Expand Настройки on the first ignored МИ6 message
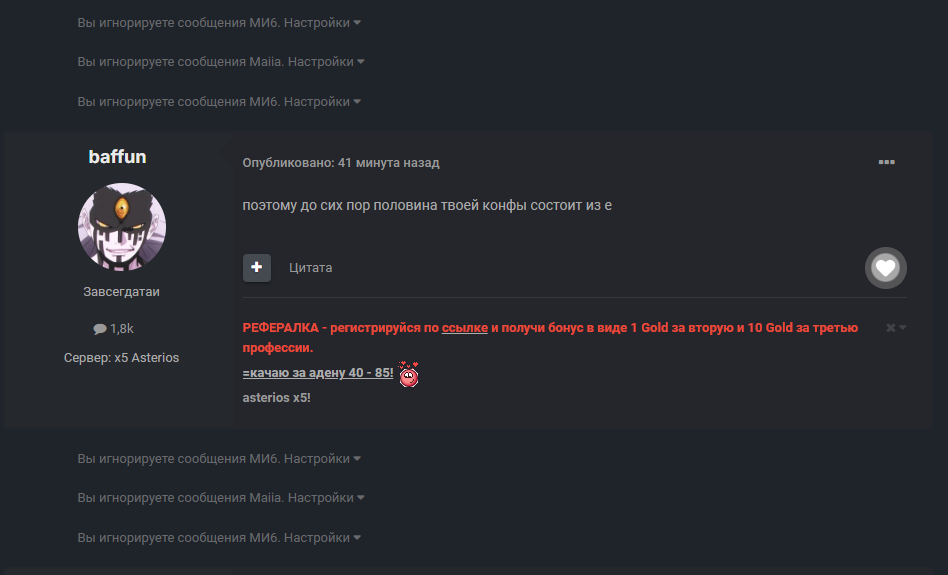 (x=322, y=22)
